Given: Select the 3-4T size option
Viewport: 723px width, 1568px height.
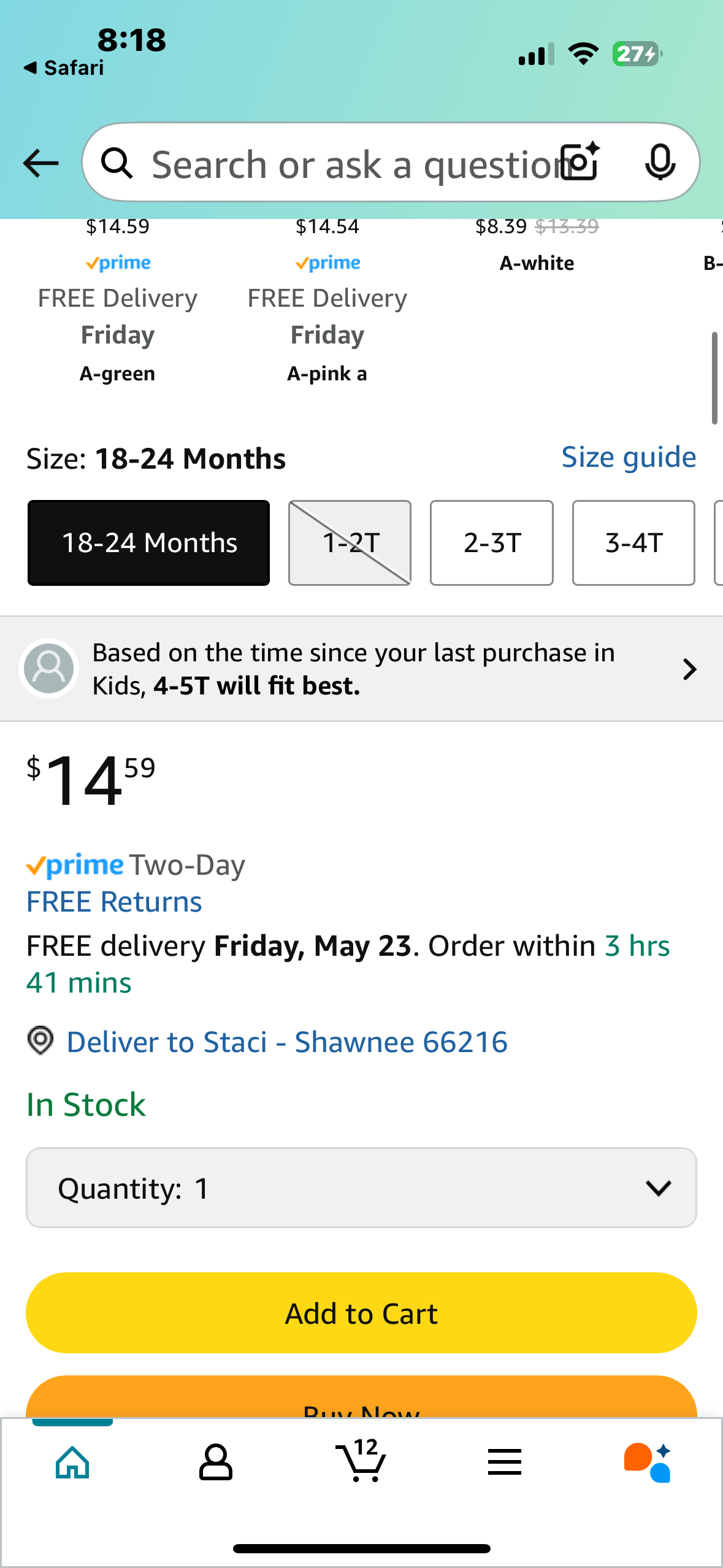Looking at the screenshot, I should [x=633, y=543].
